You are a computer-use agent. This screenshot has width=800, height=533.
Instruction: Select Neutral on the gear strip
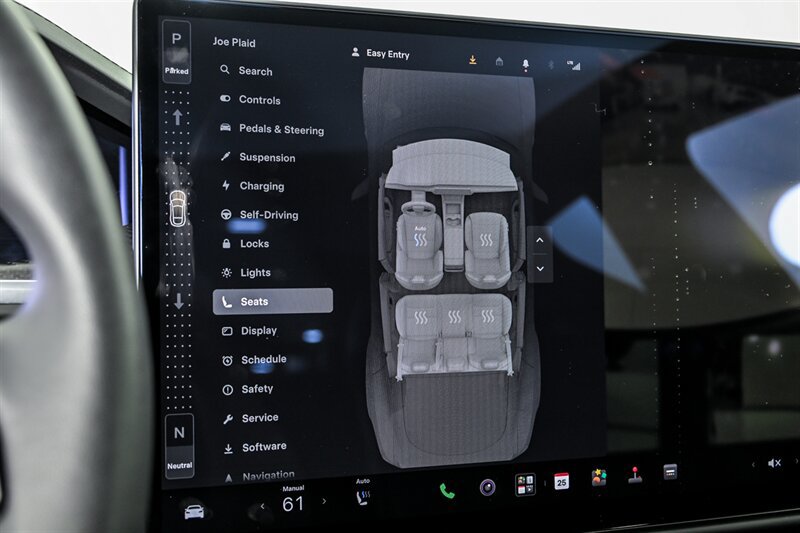(x=179, y=446)
